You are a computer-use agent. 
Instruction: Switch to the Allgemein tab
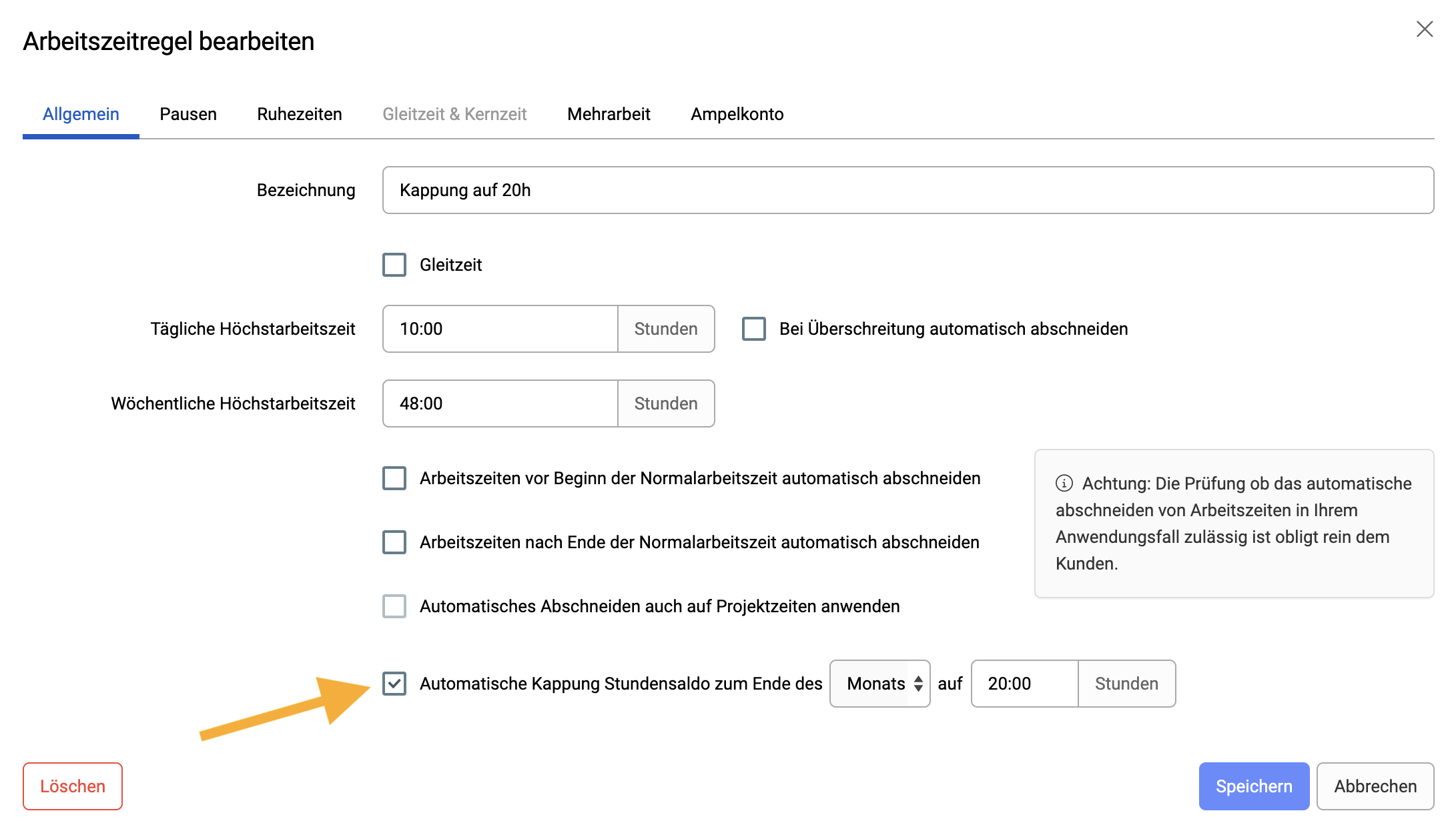point(81,114)
